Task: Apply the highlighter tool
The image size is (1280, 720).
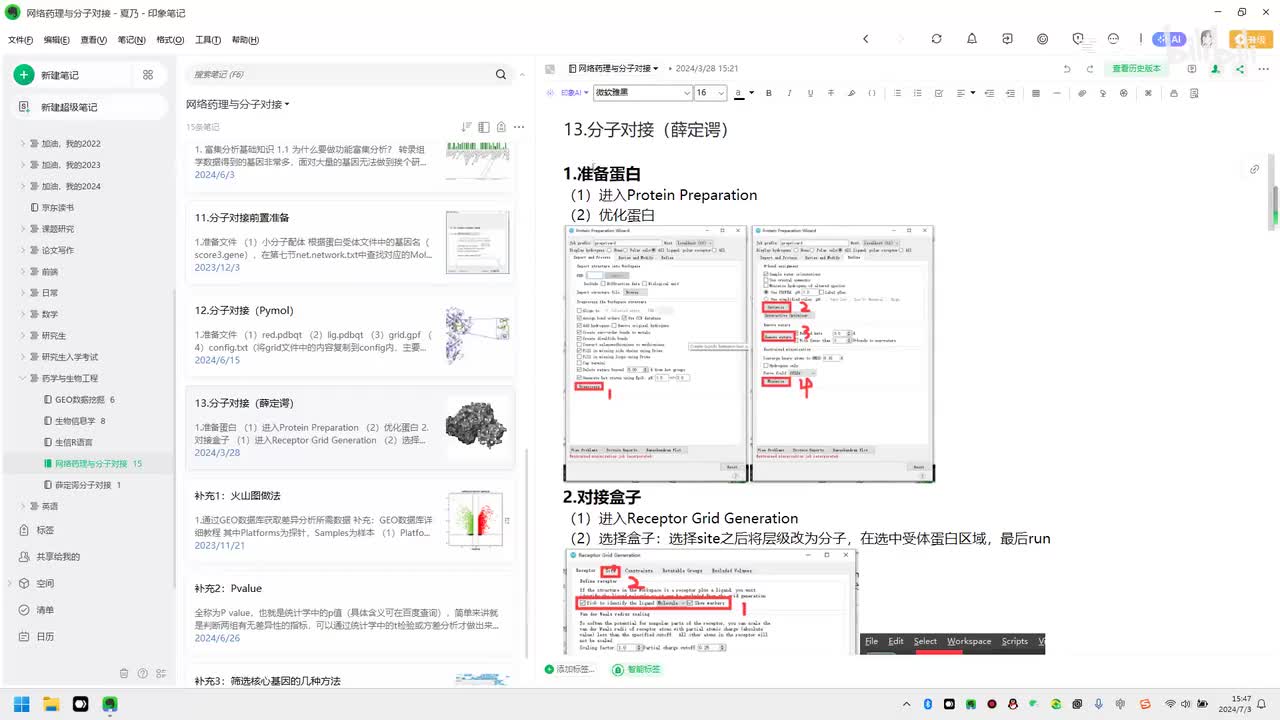Action: [851, 92]
